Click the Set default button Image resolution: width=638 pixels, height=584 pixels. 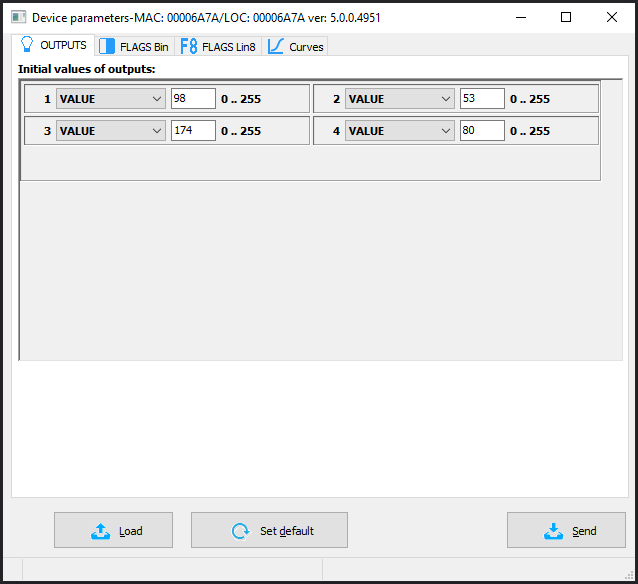pos(269,530)
